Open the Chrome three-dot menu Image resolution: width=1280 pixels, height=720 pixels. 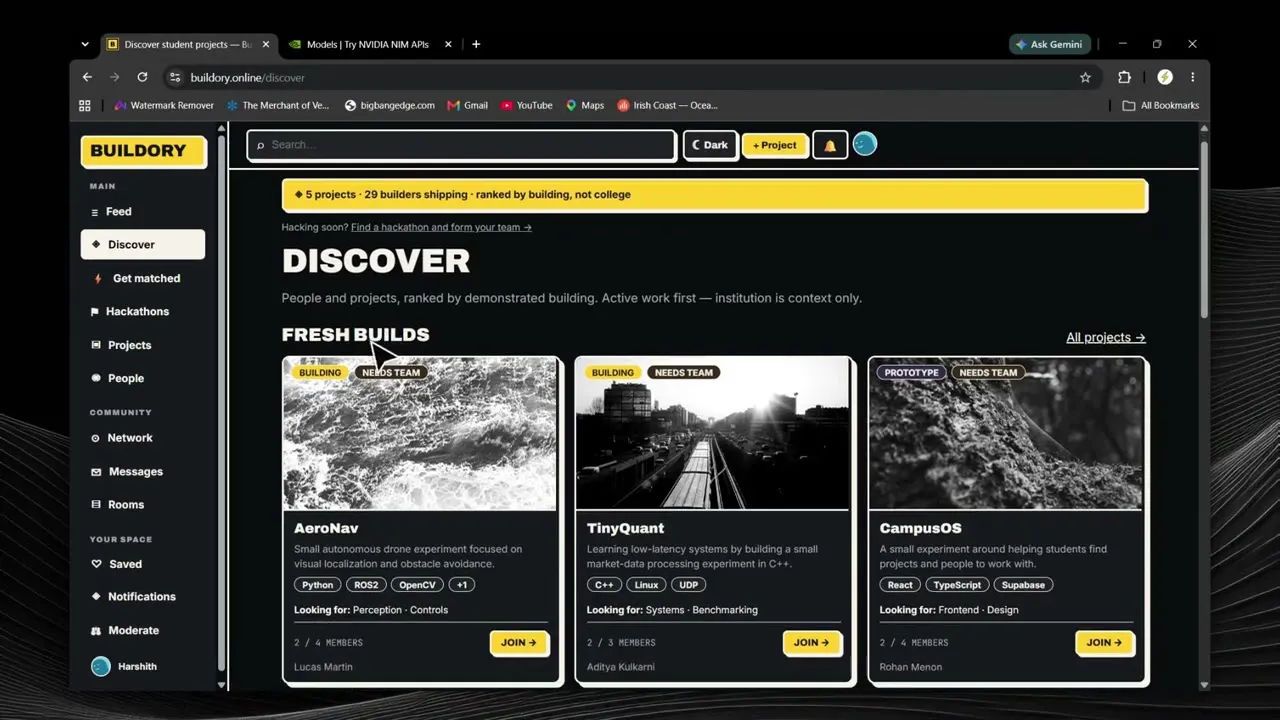pos(1192,77)
